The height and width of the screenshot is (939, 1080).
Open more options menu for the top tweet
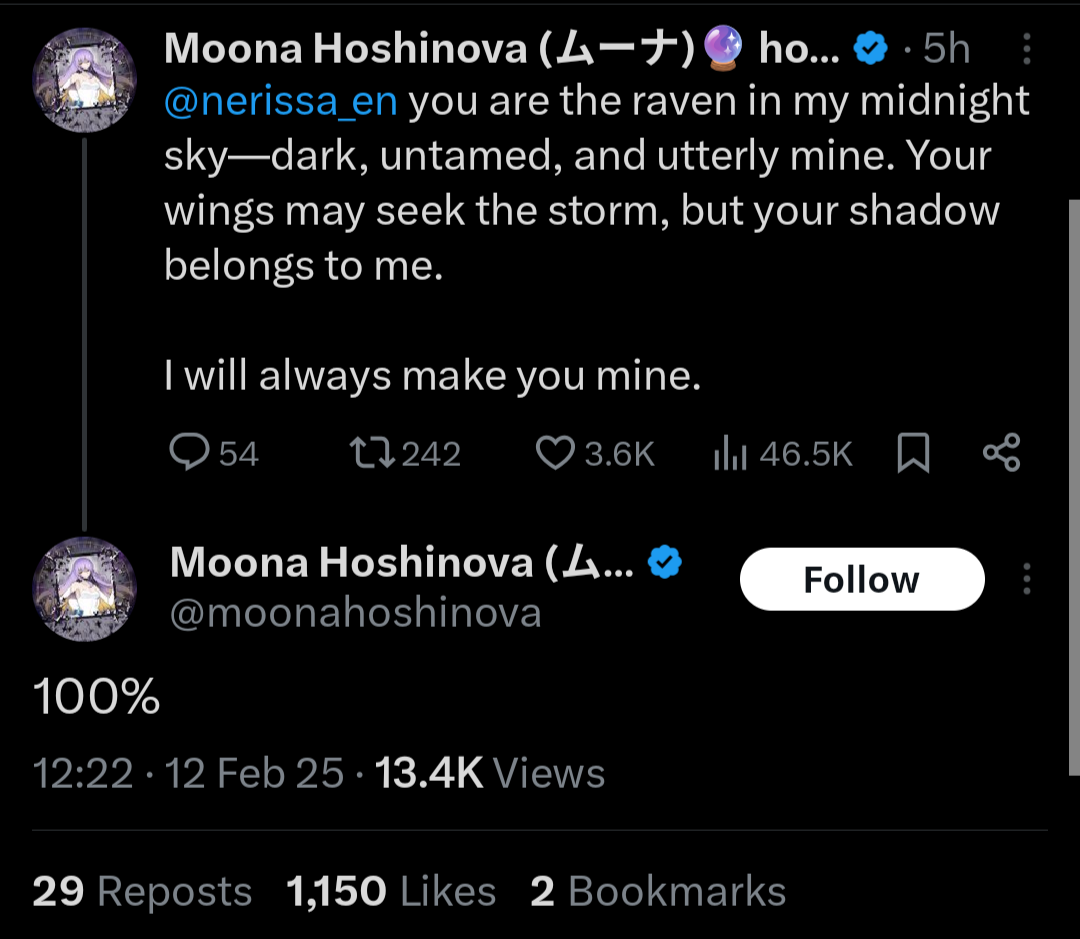click(1029, 49)
